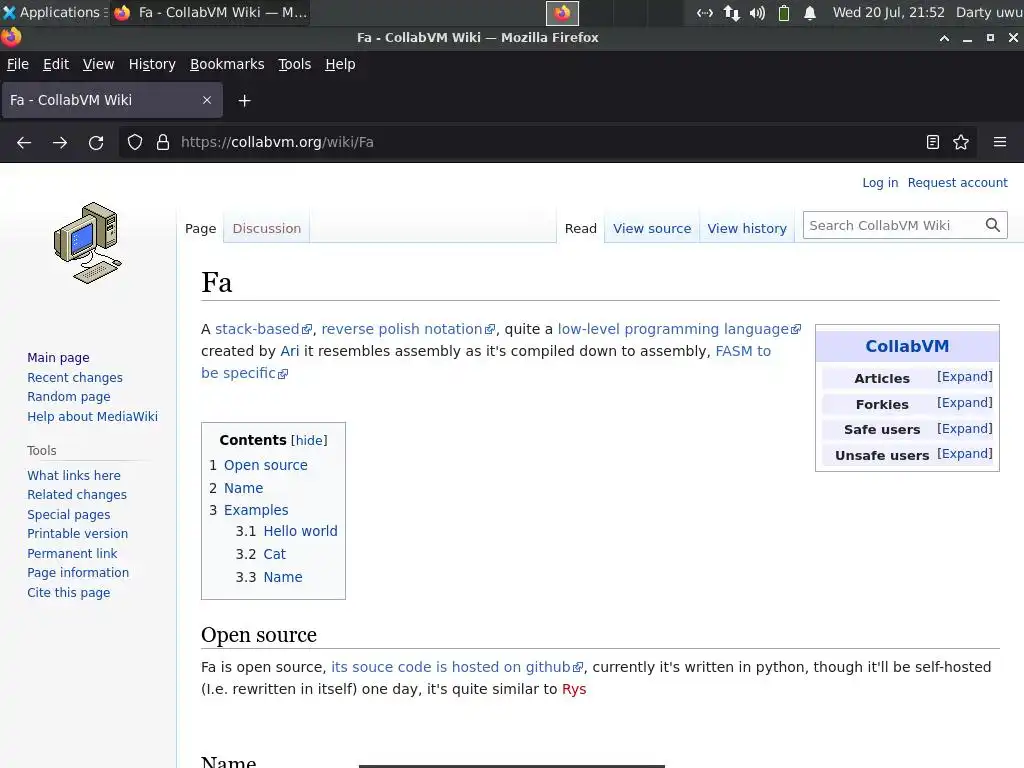This screenshot has height=768, width=1024.
Task: Open the shield tracking protection icon
Action: point(135,142)
